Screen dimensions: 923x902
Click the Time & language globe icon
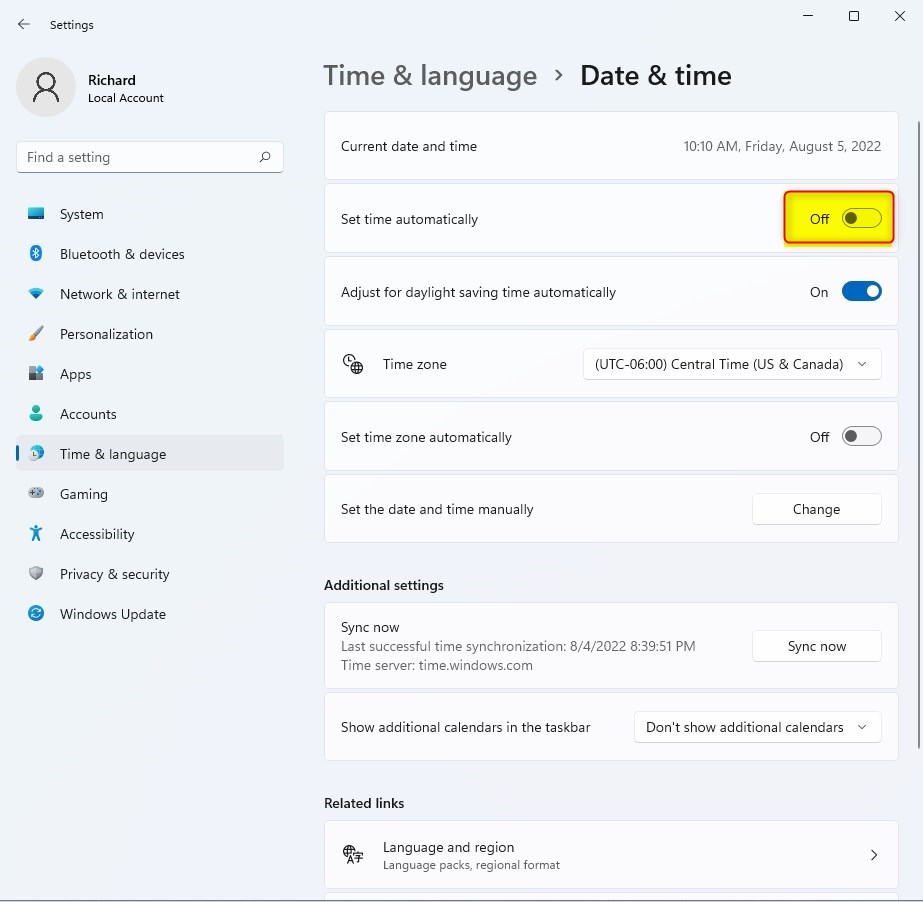click(36, 453)
